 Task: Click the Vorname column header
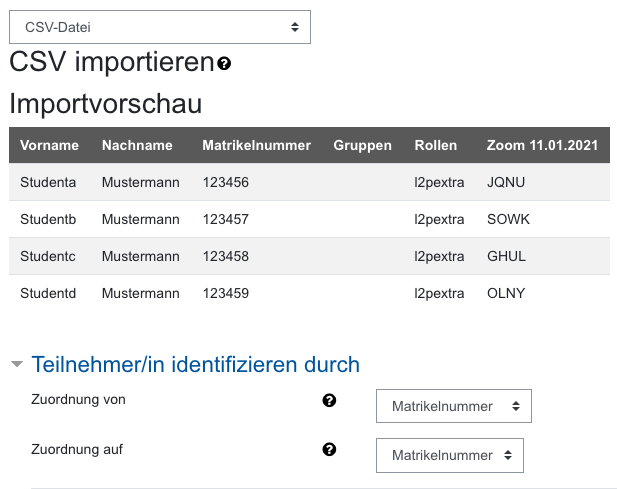pyautogui.click(x=49, y=145)
